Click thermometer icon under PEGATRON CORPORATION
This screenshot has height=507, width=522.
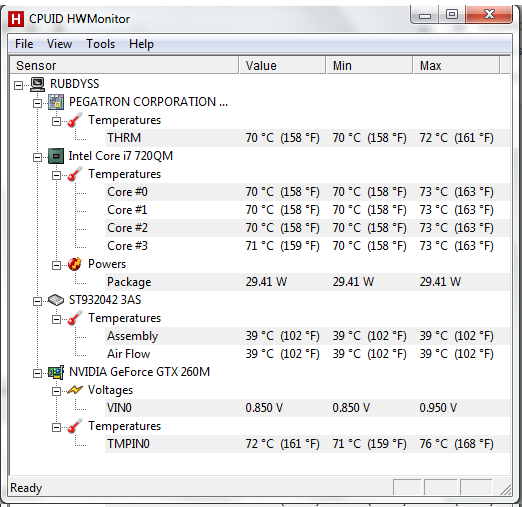point(75,120)
